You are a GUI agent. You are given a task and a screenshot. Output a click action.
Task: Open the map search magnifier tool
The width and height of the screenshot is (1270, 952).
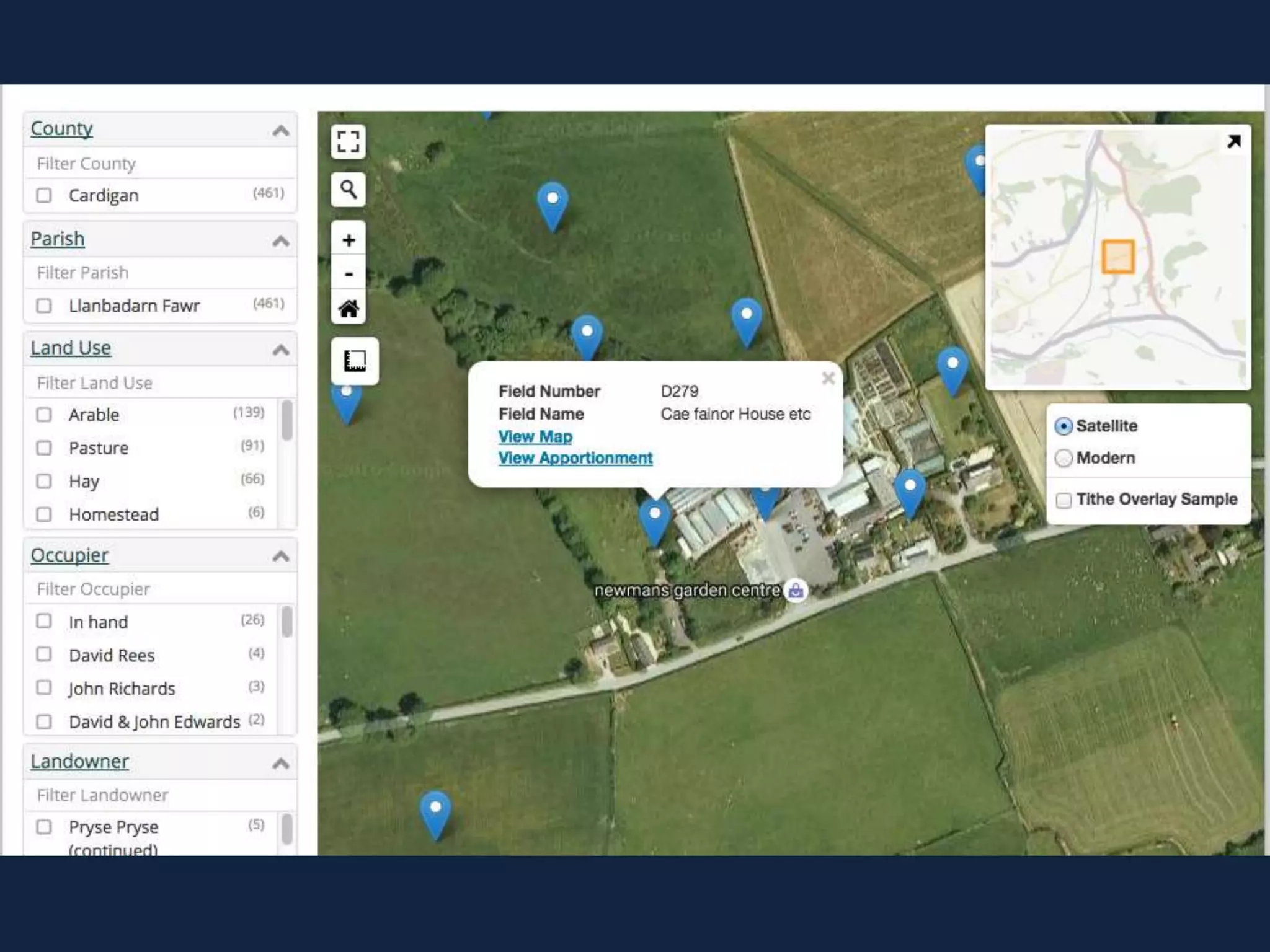[x=348, y=189]
